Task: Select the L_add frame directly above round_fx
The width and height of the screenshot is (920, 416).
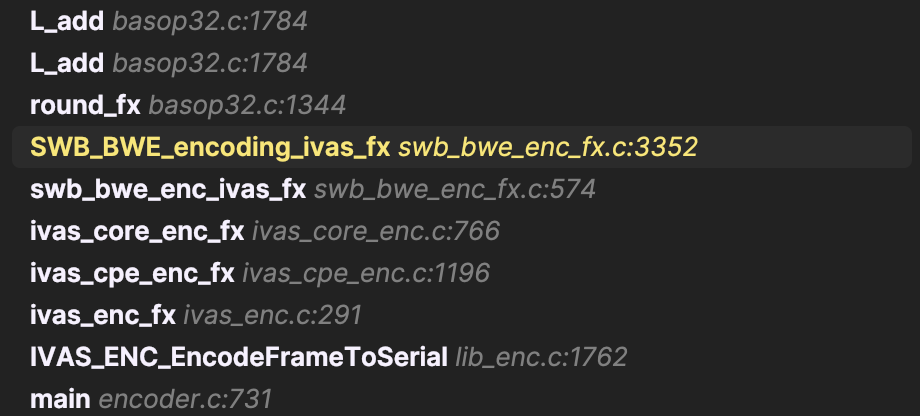Action: (x=67, y=63)
